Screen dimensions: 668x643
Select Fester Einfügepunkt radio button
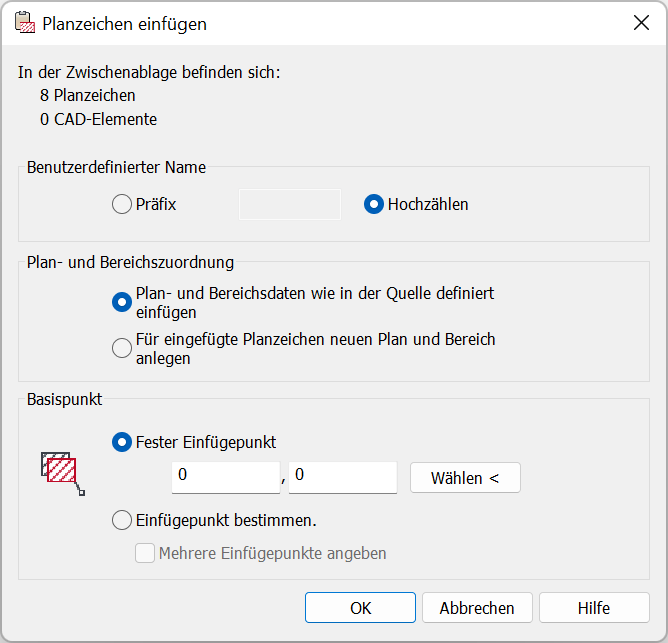click(x=122, y=441)
